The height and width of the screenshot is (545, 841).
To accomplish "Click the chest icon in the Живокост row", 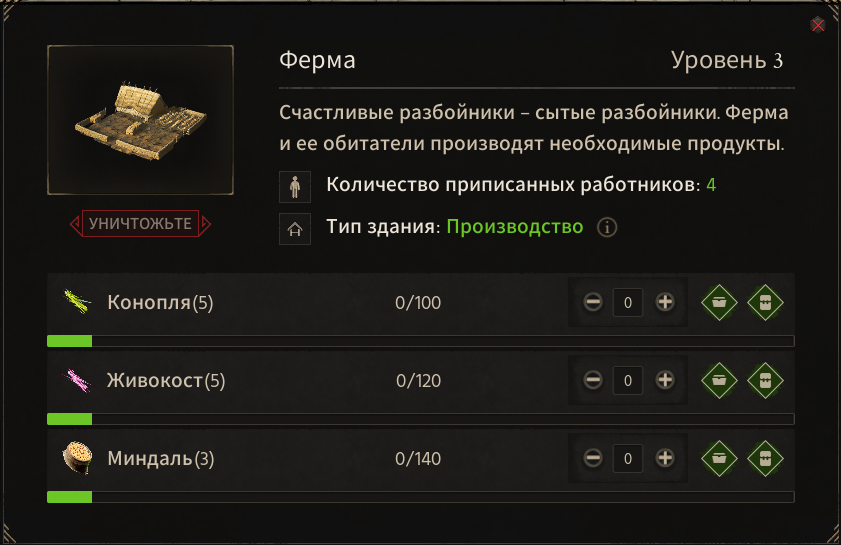I will [x=765, y=380].
